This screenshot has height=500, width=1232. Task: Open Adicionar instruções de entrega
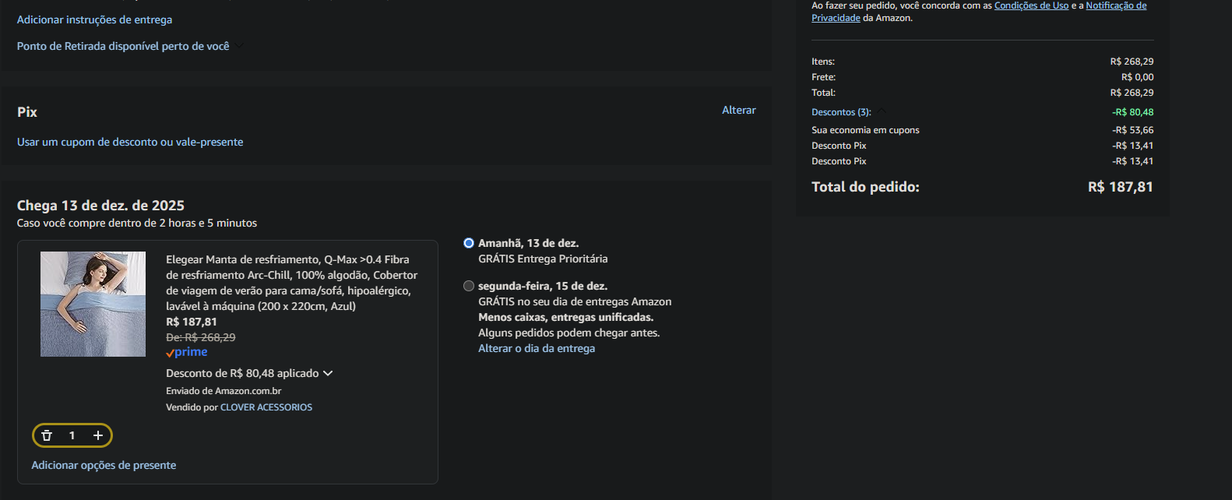point(94,20)
